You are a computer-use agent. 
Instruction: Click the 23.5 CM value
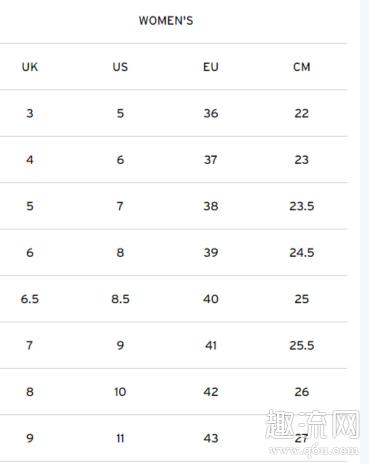(302, 206)
